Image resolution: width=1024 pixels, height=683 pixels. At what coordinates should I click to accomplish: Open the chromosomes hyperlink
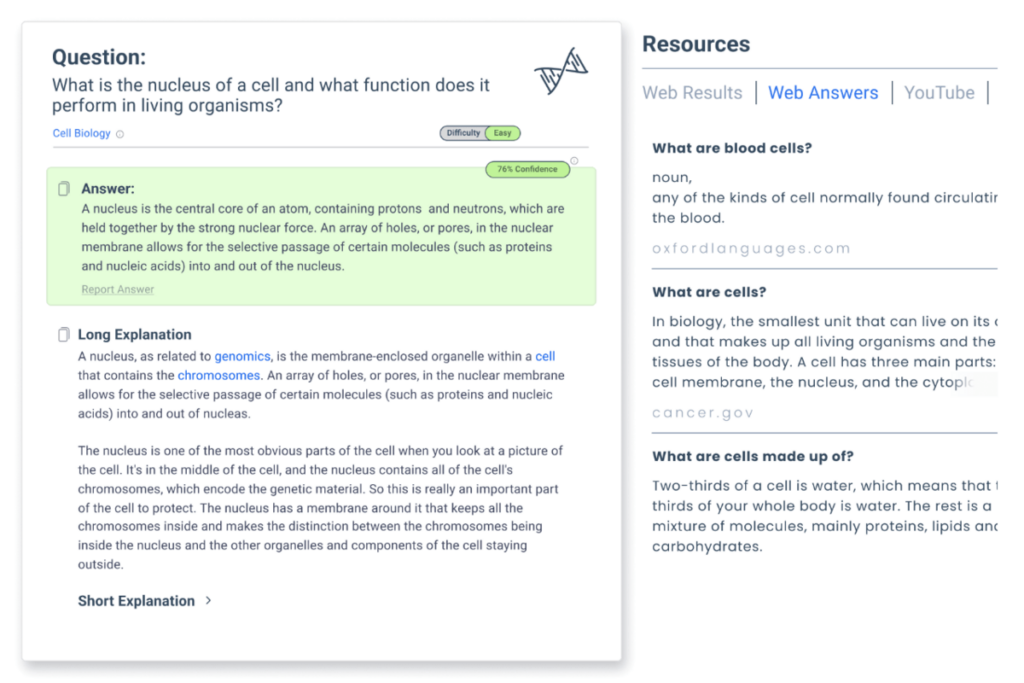tap(219, 375)
